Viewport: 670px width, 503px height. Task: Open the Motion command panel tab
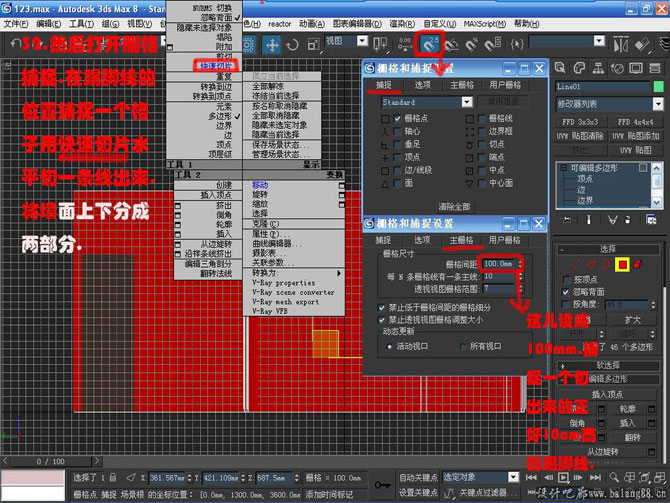[x=617, y=68]
